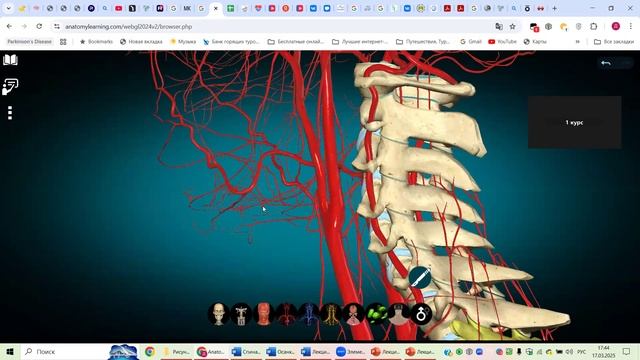Close the active anatomy tab
Image resolution: width=640 pixels, height=360 pixels.
[x=216, y=8]
